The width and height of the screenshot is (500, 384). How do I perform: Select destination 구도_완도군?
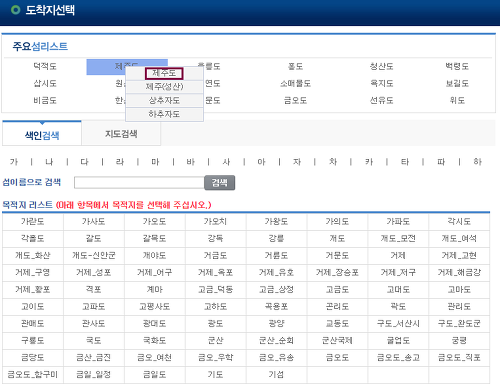pyautogui.click(x=459, y=324)
